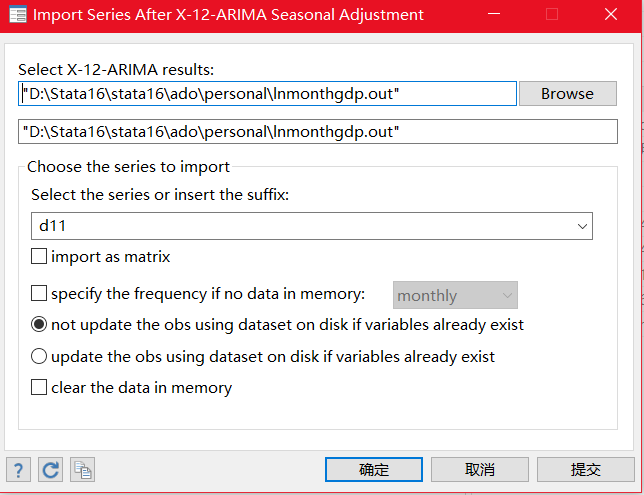The image size is (644, 495).
Task: Minimize the Import Series dialog
Action: 492,15
